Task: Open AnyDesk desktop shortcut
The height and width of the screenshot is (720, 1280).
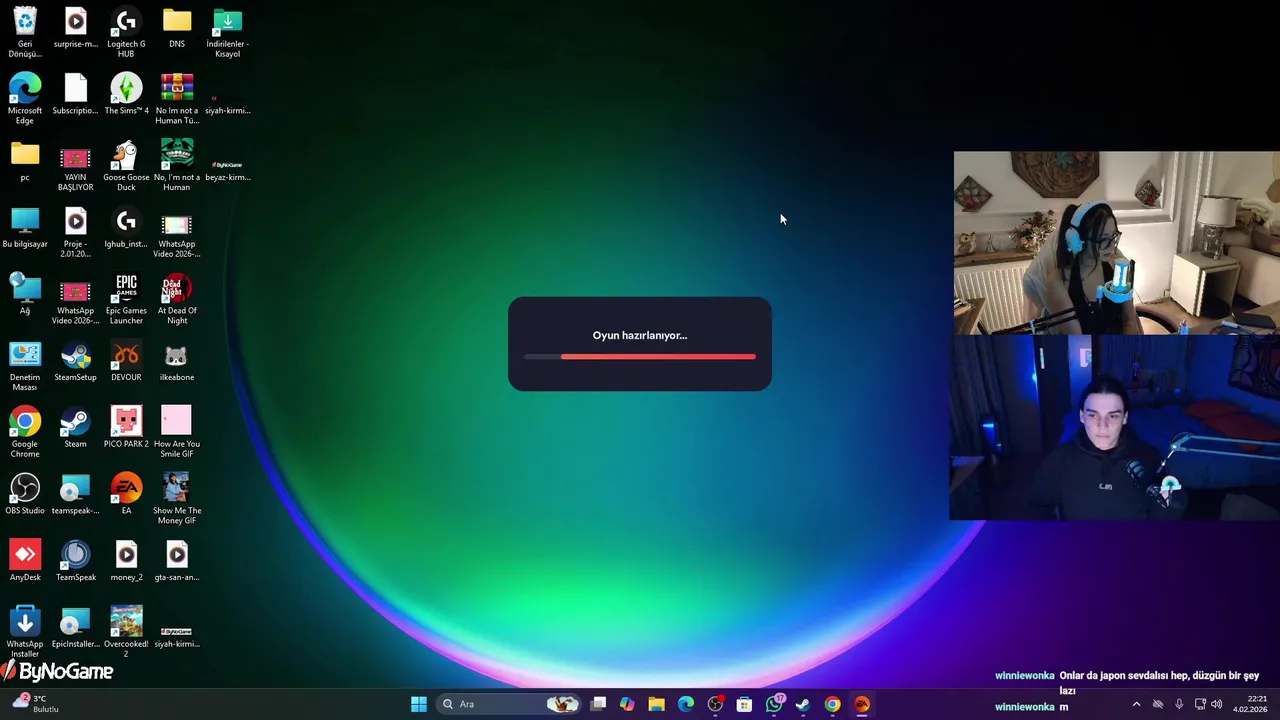Action: click(x=25, y=562)
